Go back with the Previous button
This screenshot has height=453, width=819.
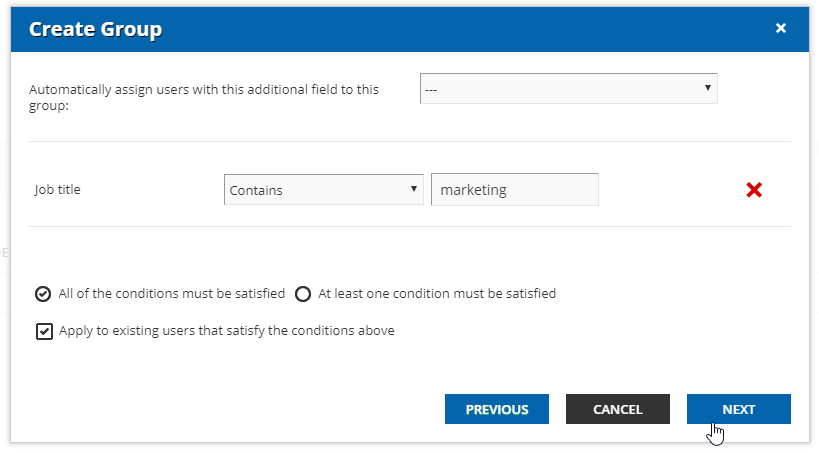497,409
